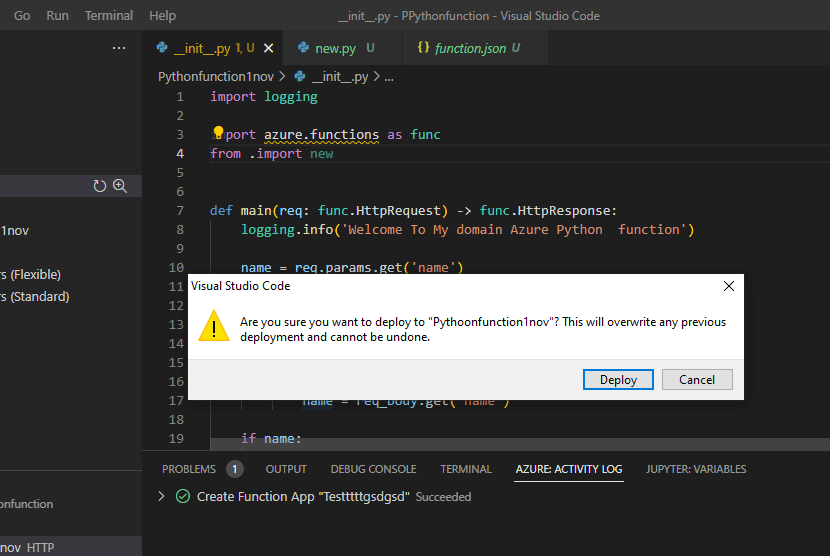Image resolution: width=830 pixels, height=556 pixels.
Task: Select the '(Flexible)' sidebar item
Action: point(71,274)
